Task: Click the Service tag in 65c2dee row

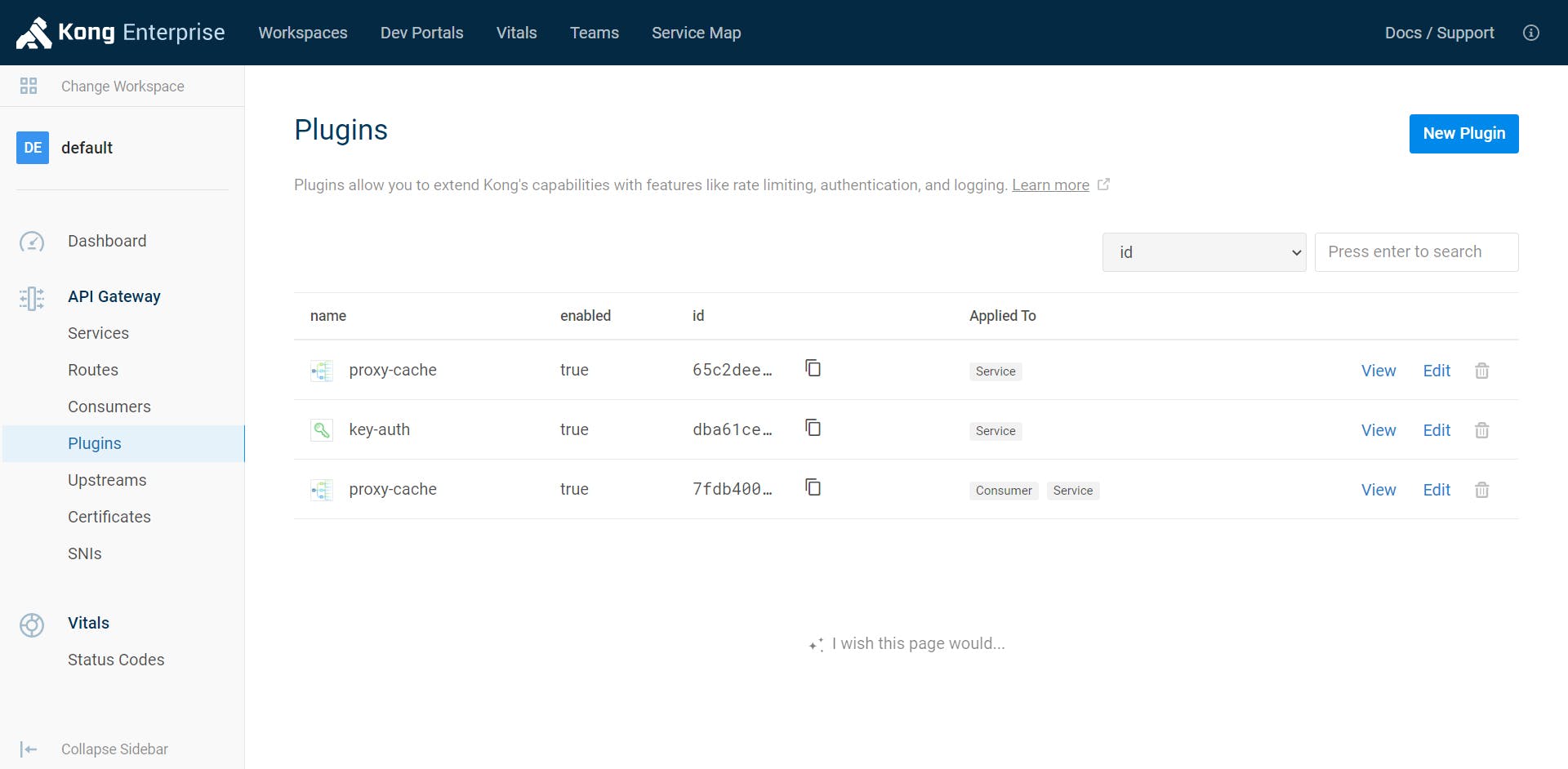Action: pos(996,371)
